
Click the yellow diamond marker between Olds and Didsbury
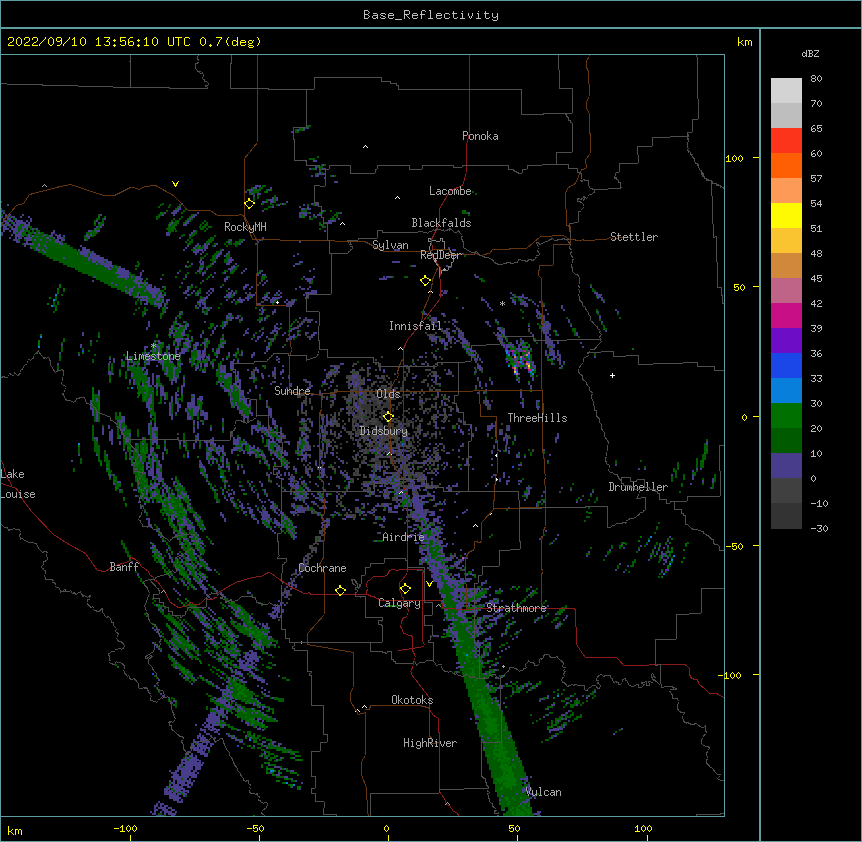coord(389,416)
